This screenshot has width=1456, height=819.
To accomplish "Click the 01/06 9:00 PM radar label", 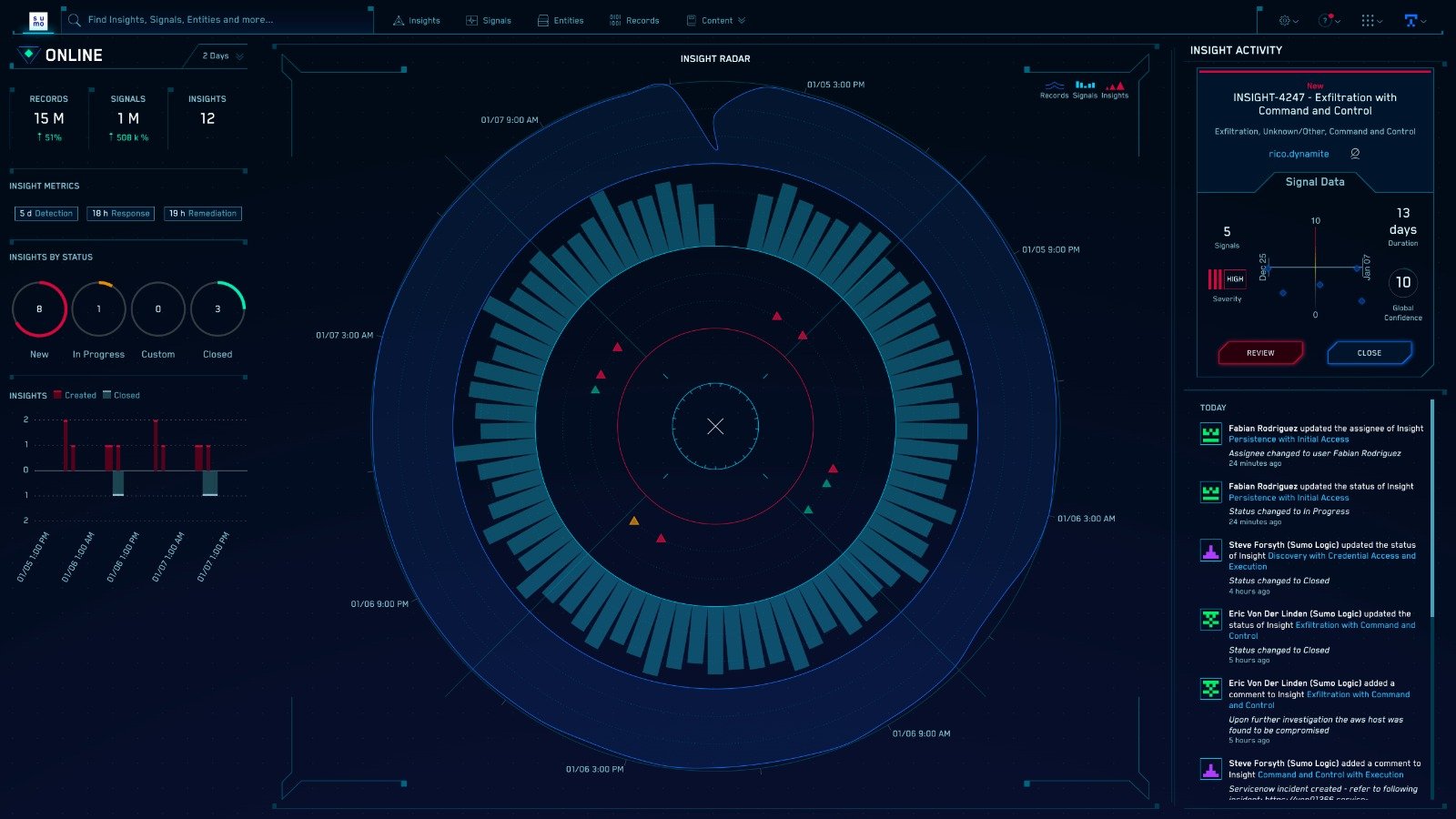I will coord(379,604).
